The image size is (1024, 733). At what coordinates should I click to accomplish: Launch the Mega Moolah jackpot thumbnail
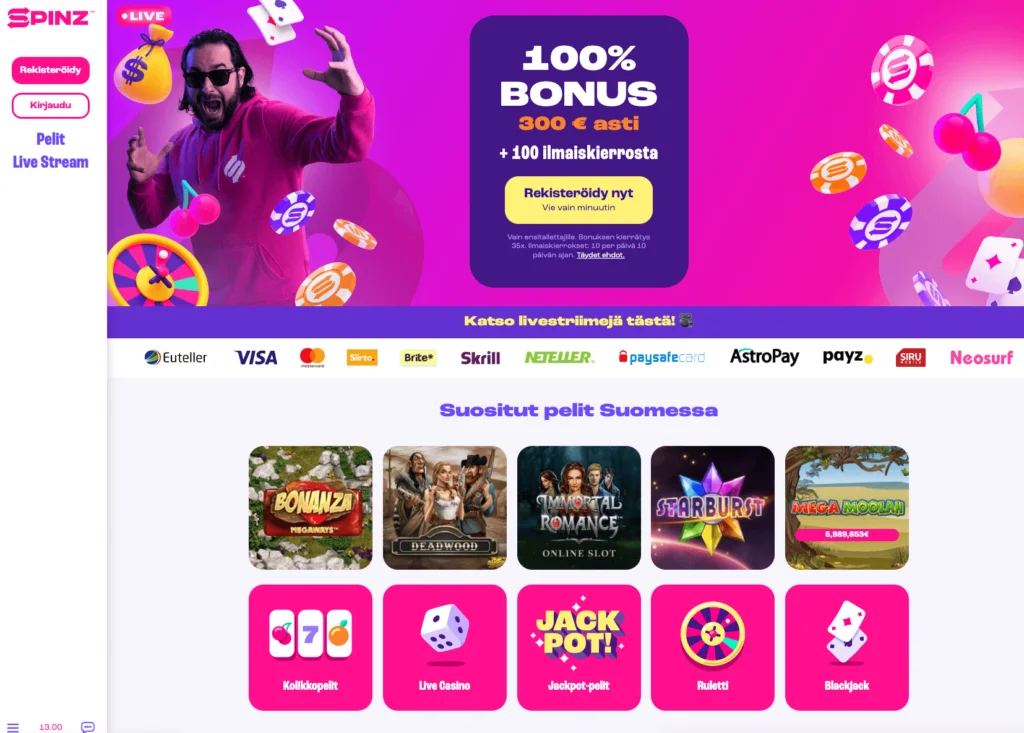click(x=847, y=508)
